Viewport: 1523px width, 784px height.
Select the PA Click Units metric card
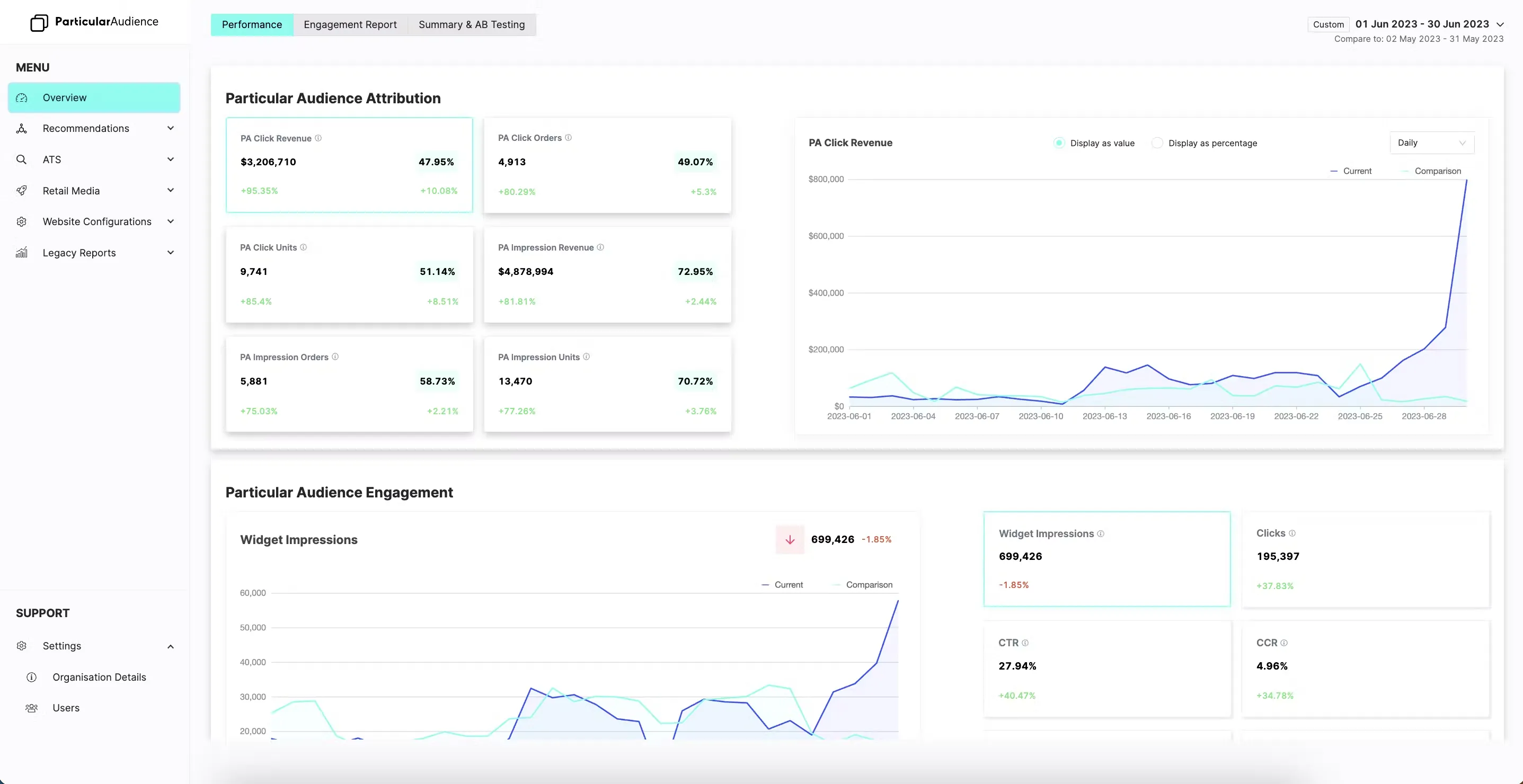pos(349,275)
